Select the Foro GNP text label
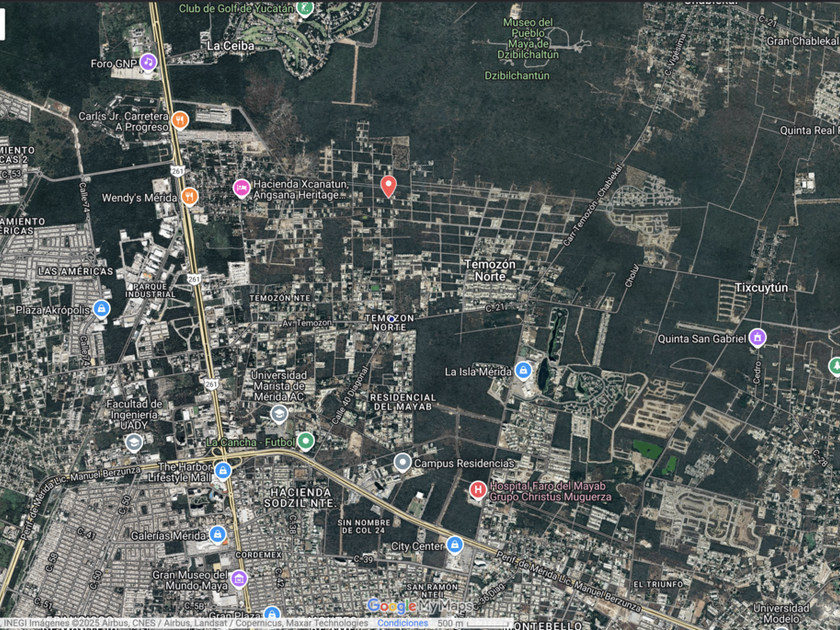The image size is (840, 630). (114, 64)
